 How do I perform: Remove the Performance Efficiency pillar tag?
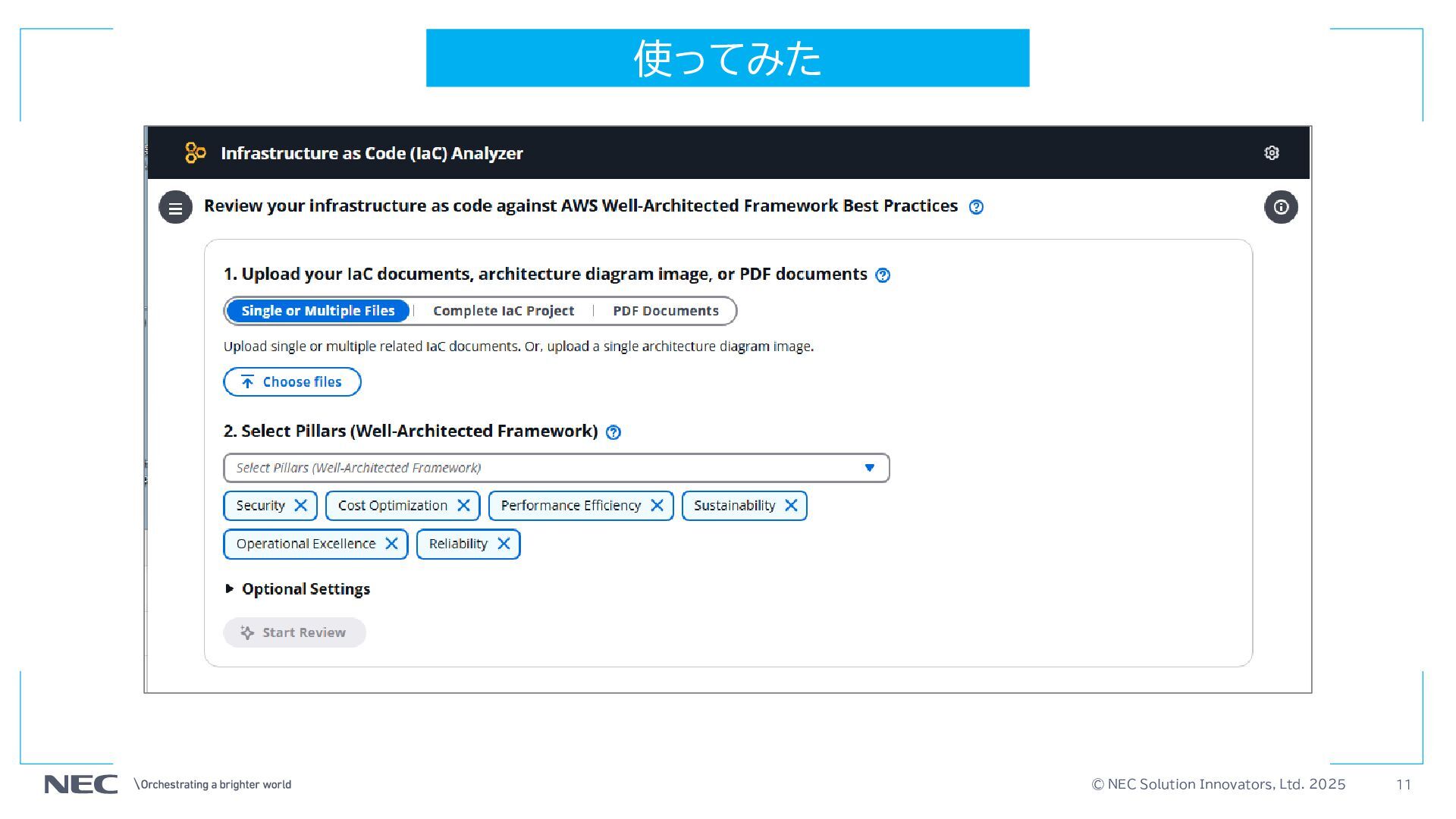657,505
